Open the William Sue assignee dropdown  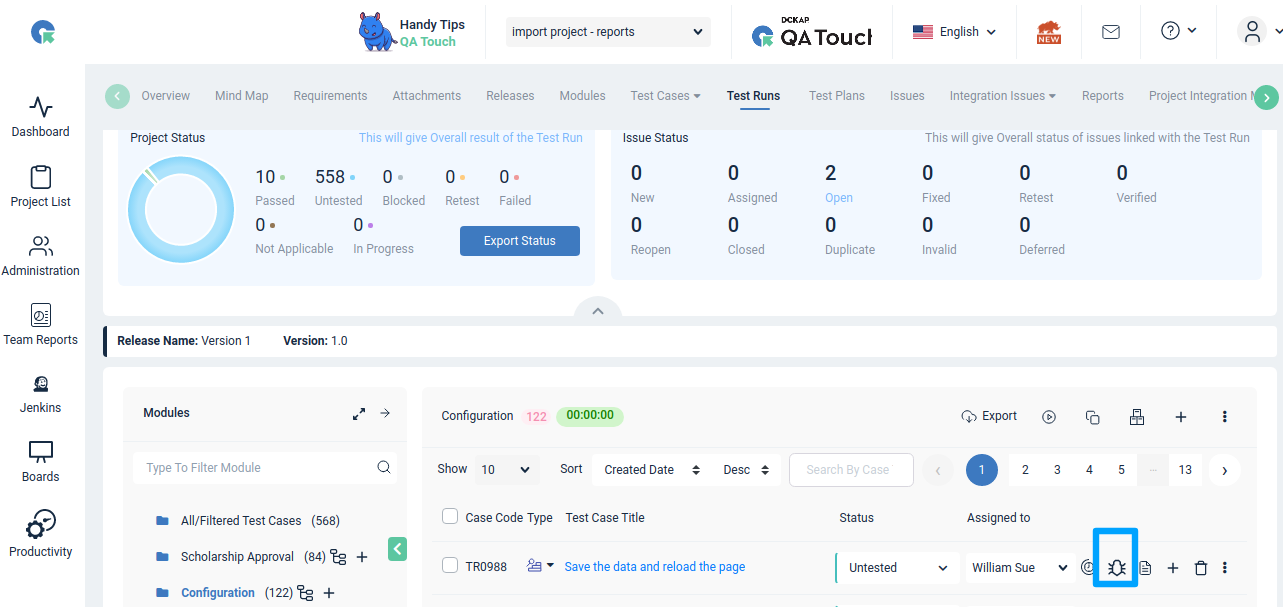click(x=1020, y=568)
